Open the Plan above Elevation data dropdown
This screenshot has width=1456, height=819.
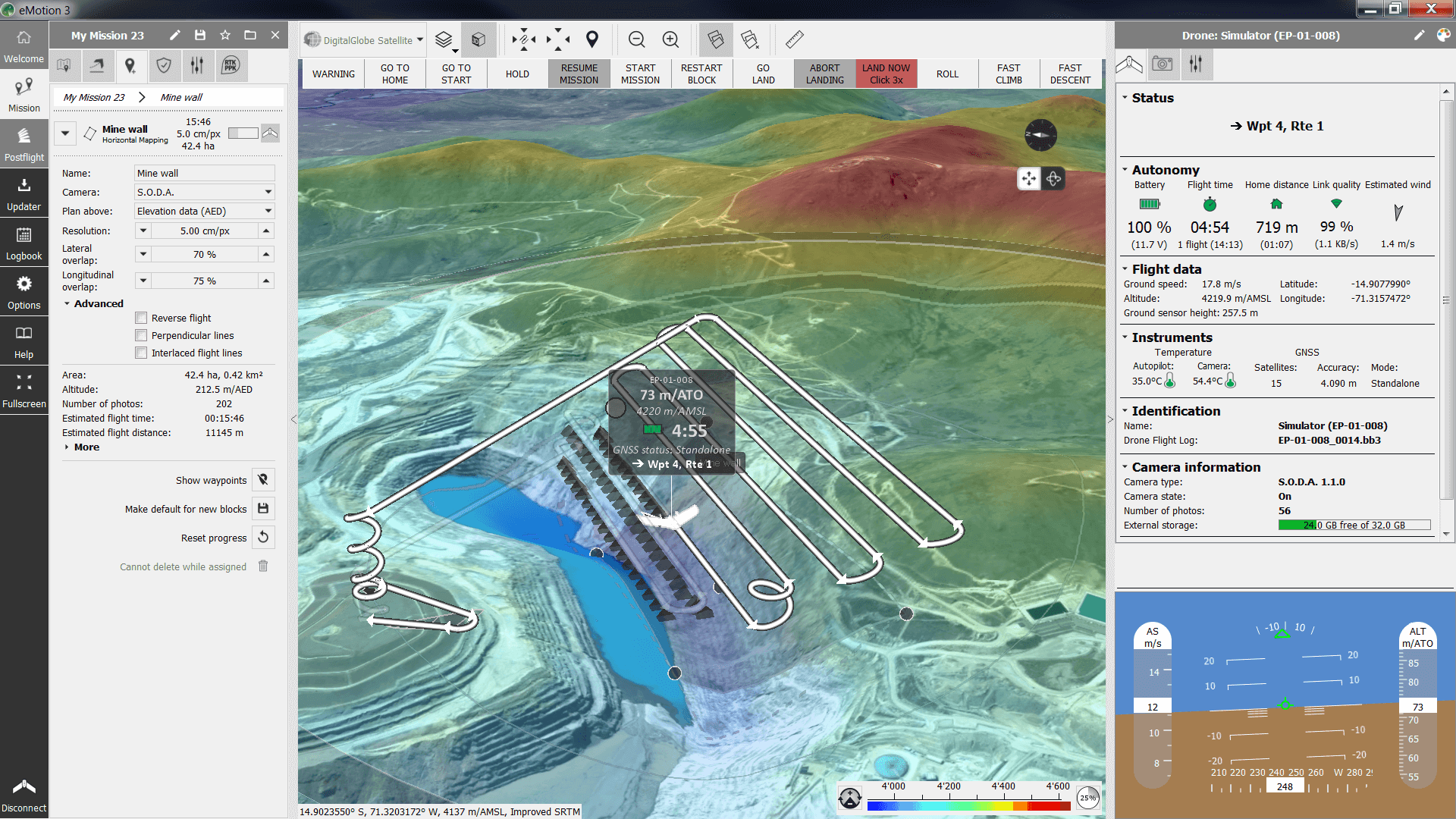[x=204, y=212]
